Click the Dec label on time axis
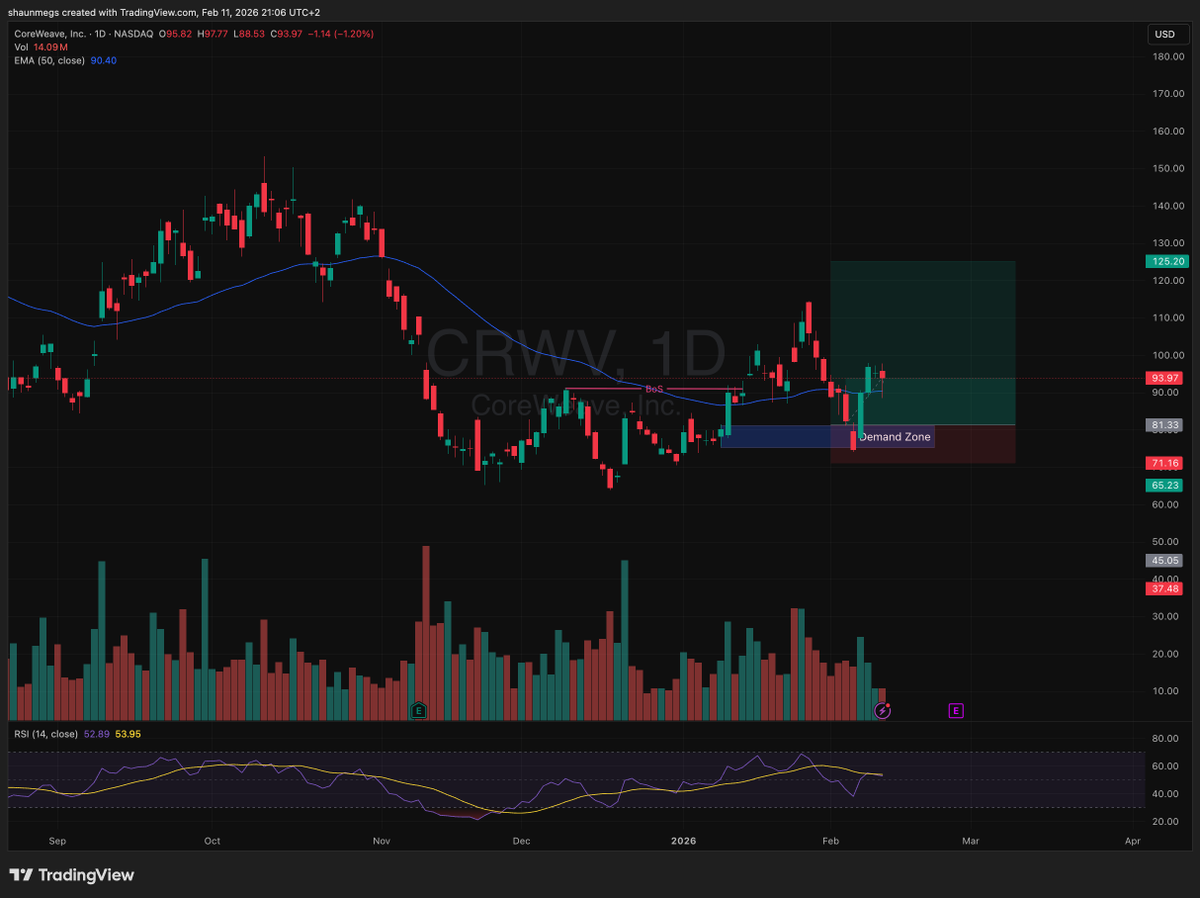 [x=520, y=843]
